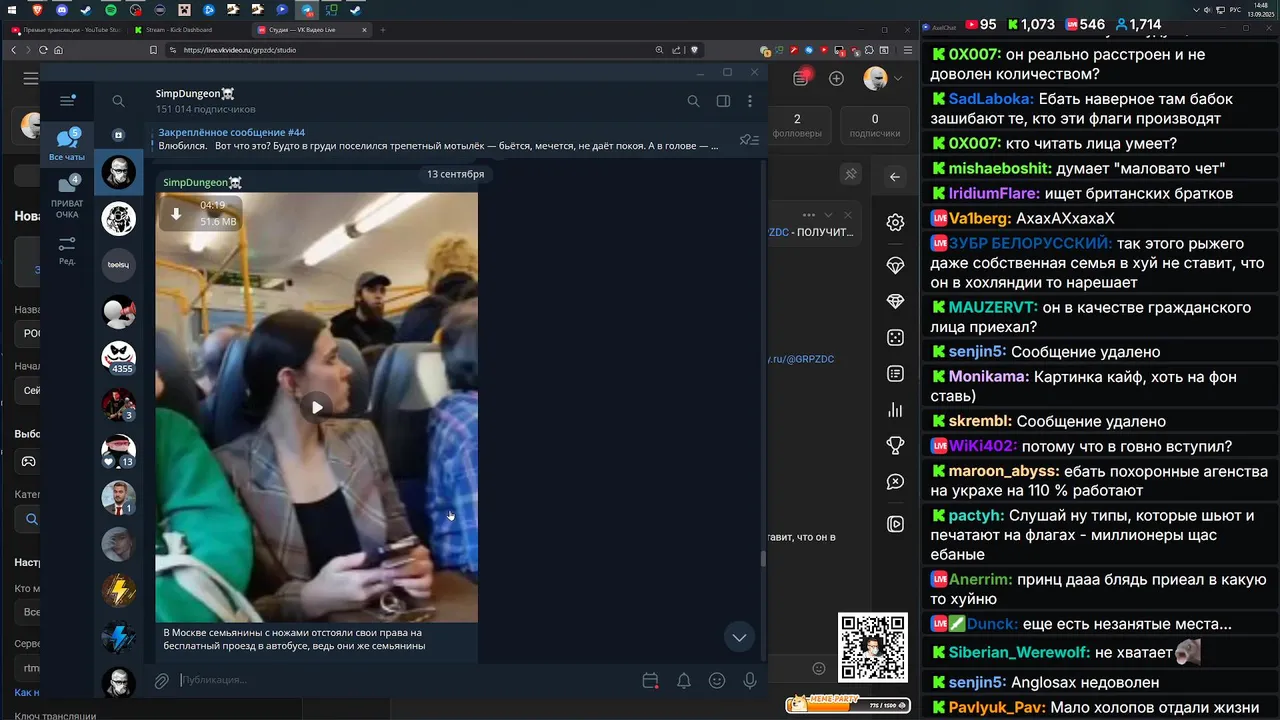Open the dice icon in VK panel
Screen dimensions: 1280x720
[x=895, y=338]
